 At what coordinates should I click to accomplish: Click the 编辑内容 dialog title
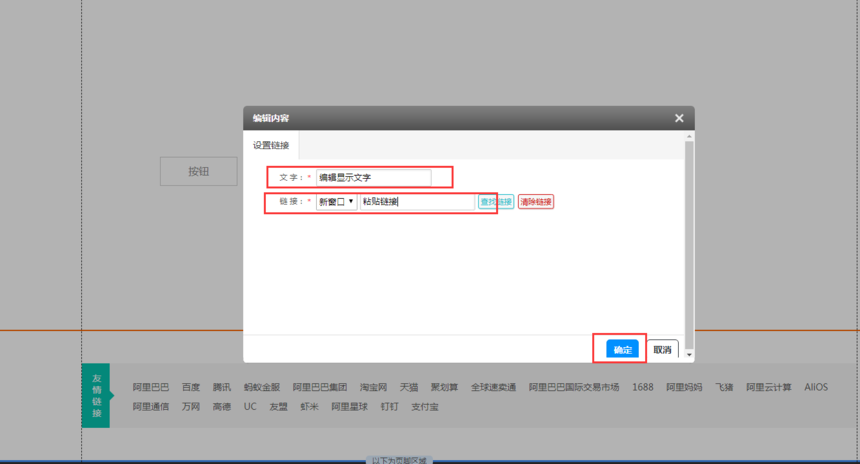tap(271, 118)
